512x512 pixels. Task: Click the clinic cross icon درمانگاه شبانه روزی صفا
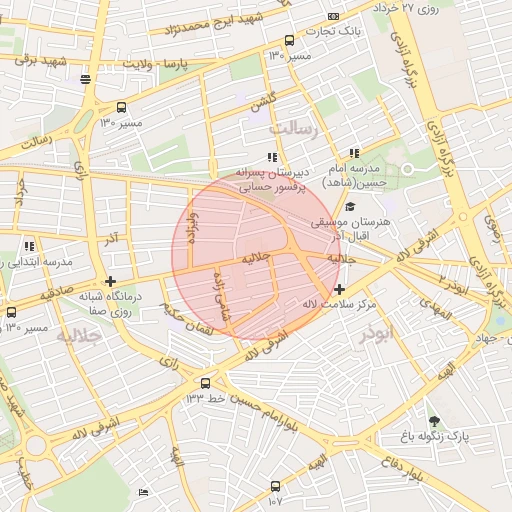click(110, 282)
